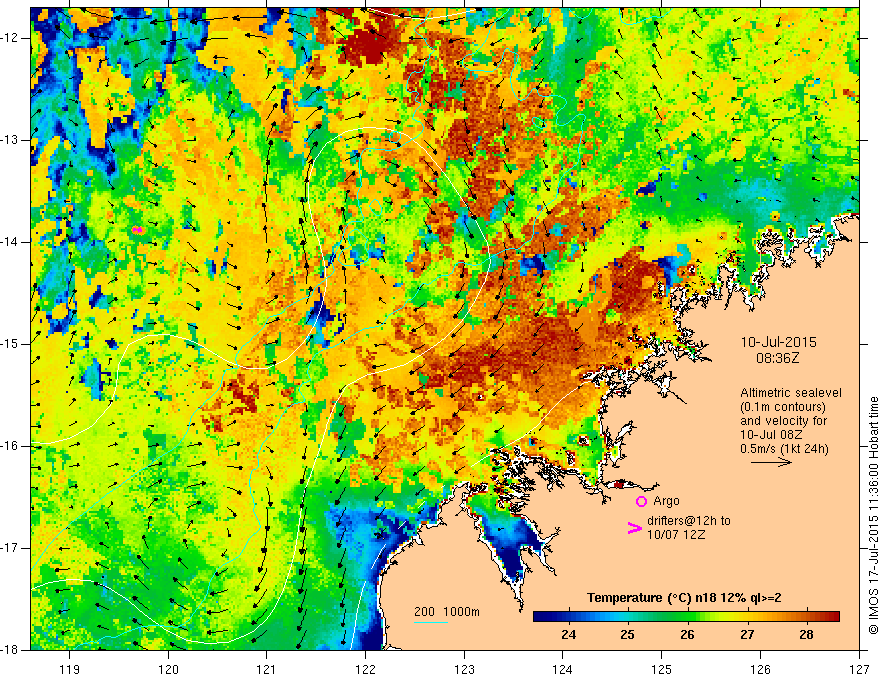Click the temperature color bar at 28°C
The image size is (880, 680).
click(806, 616)
